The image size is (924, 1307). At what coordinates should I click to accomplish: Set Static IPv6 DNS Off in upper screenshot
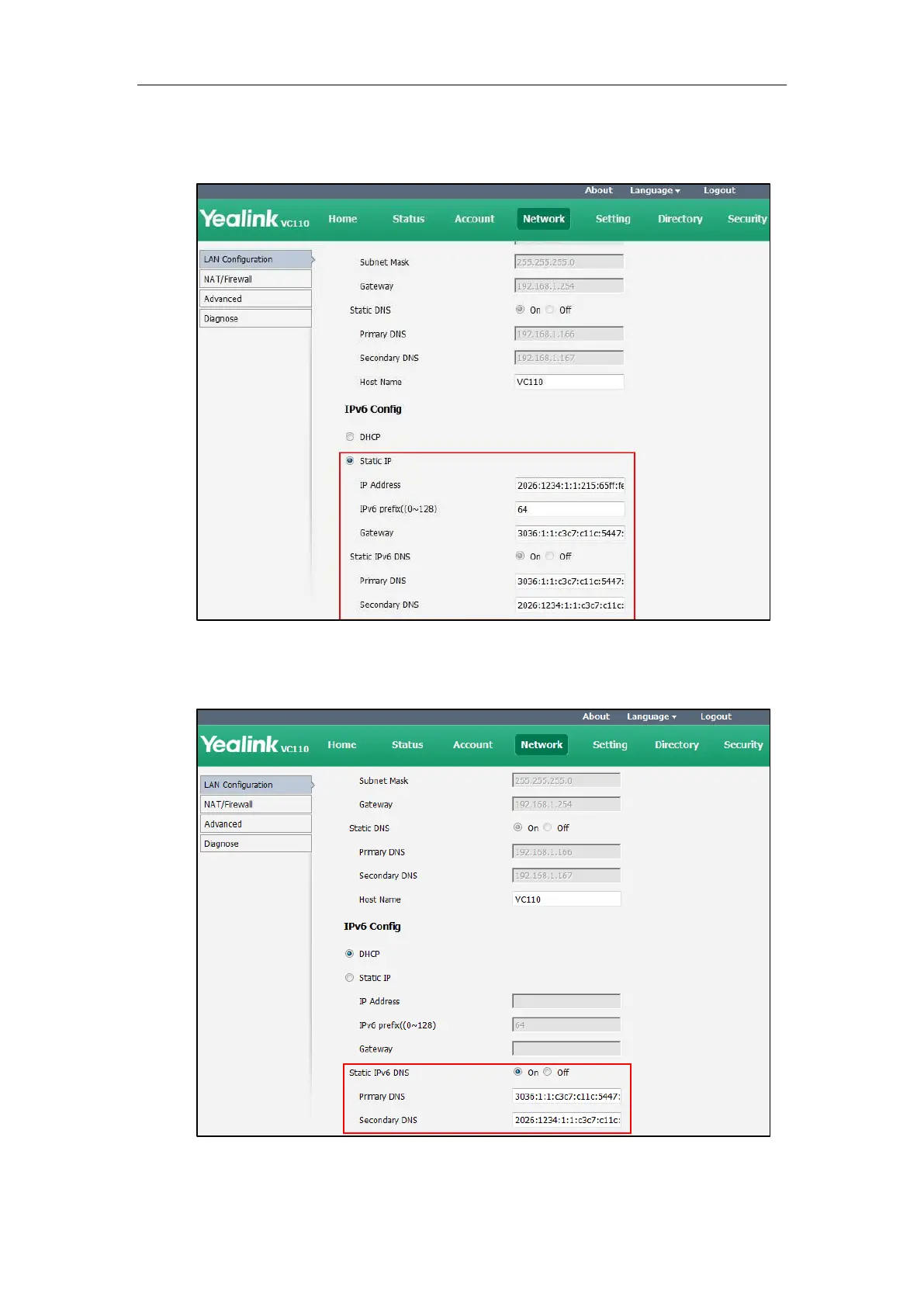click(550, 556)
